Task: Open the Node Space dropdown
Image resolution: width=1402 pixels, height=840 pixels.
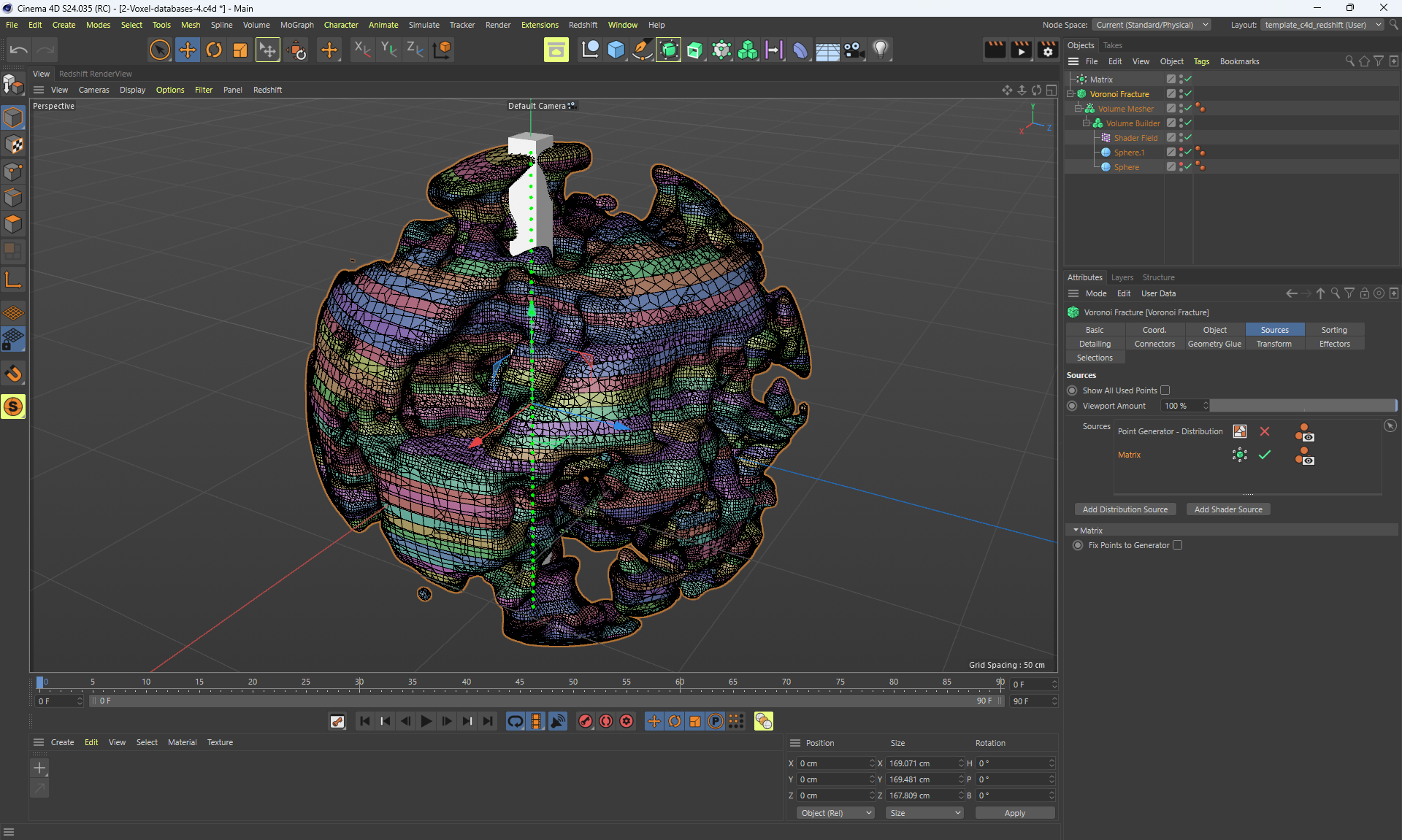Action: coord(1152,25)
